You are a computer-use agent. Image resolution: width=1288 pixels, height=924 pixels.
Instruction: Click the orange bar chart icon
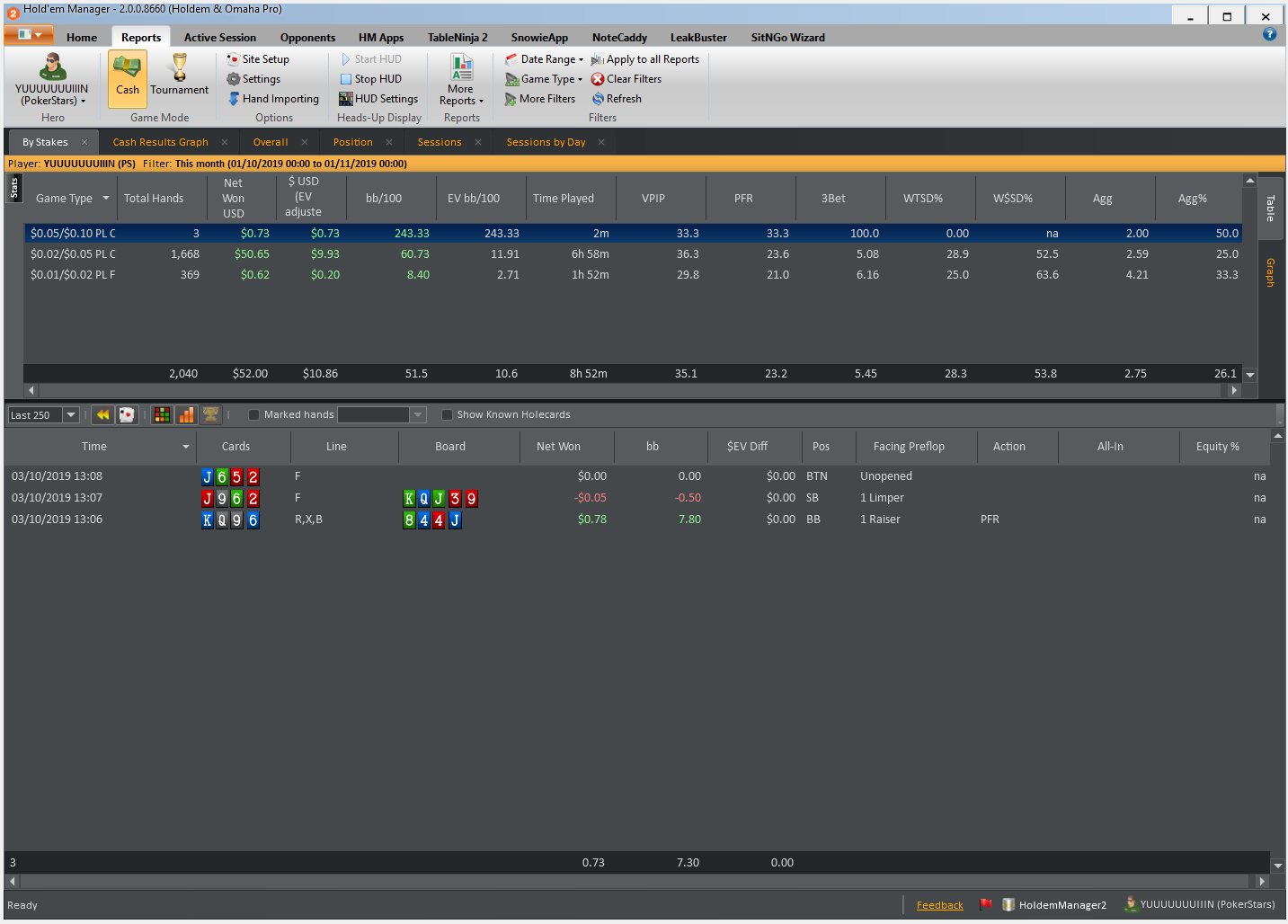(186, 414)
